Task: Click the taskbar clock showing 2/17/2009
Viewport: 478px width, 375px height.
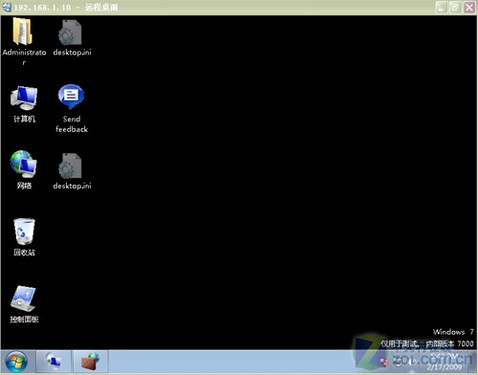Action: tap(445, 362)
